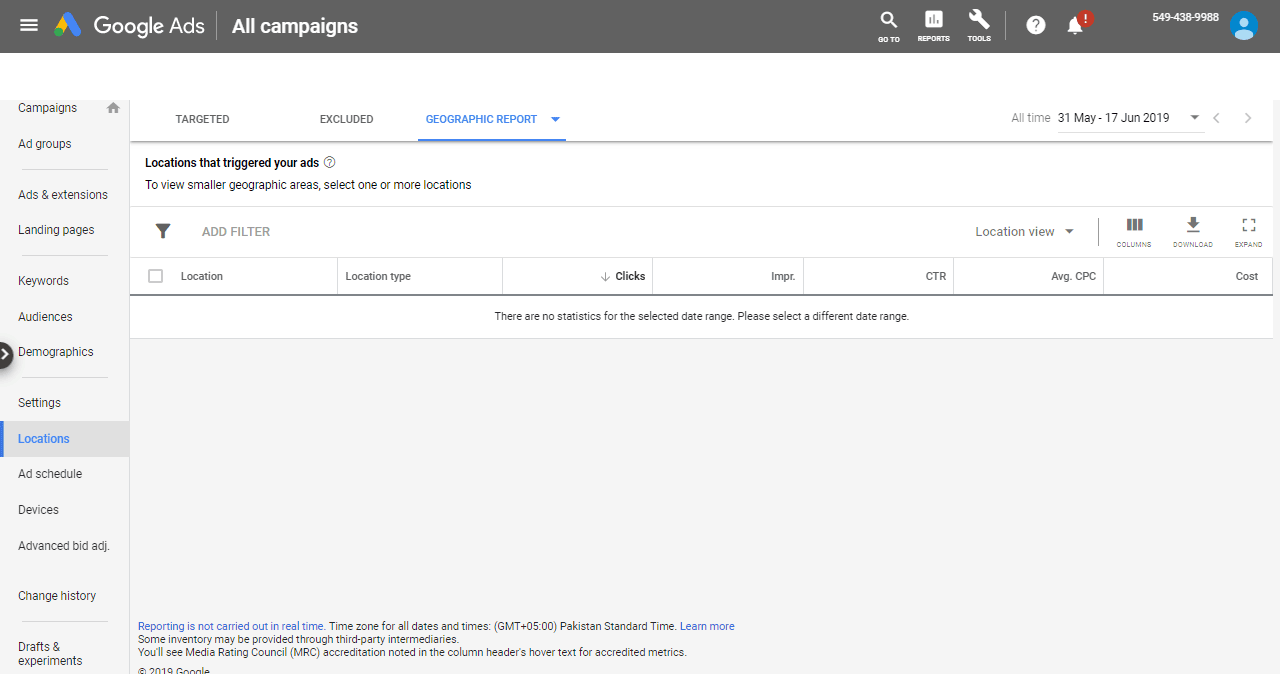The width and height of the screenshot is (1280, 674).
Task: Switch to the Targeted tab
Action: 202,119
